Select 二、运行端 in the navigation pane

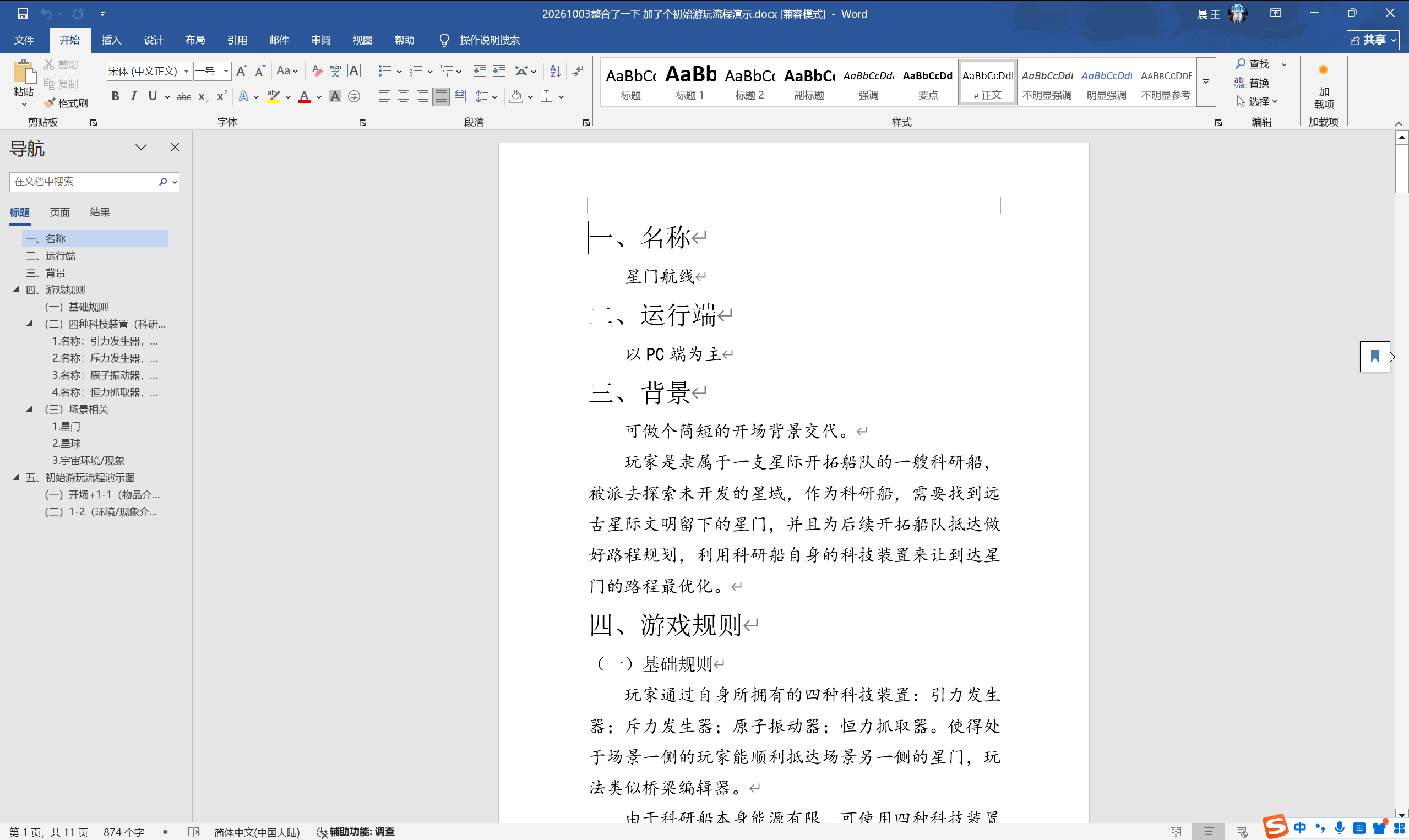point(95,256)
